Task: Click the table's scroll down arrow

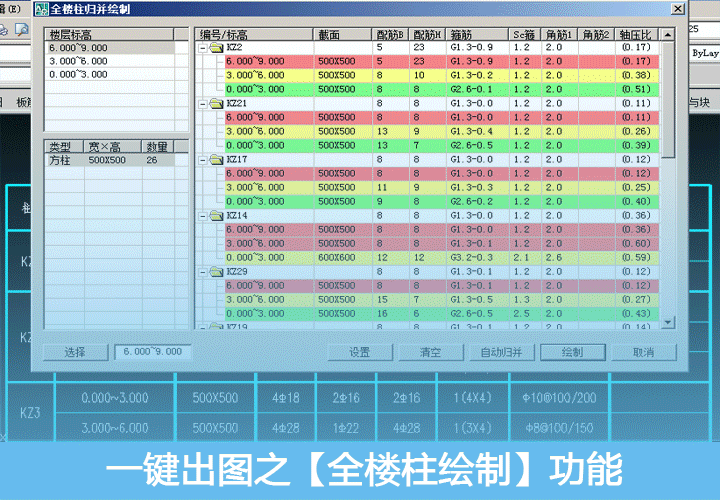Action: (x=669, y=324)
